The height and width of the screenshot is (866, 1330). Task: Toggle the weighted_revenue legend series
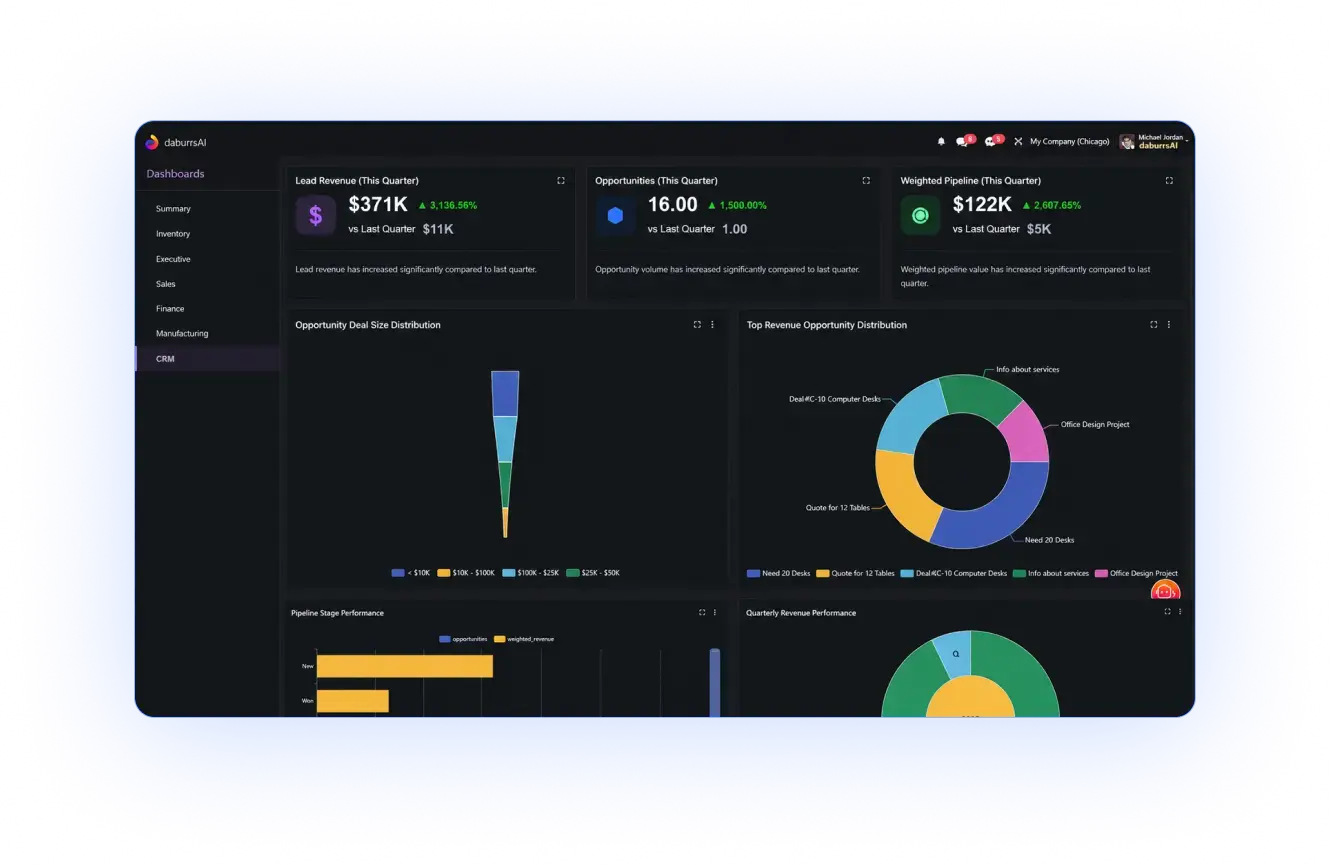[524, 638]
